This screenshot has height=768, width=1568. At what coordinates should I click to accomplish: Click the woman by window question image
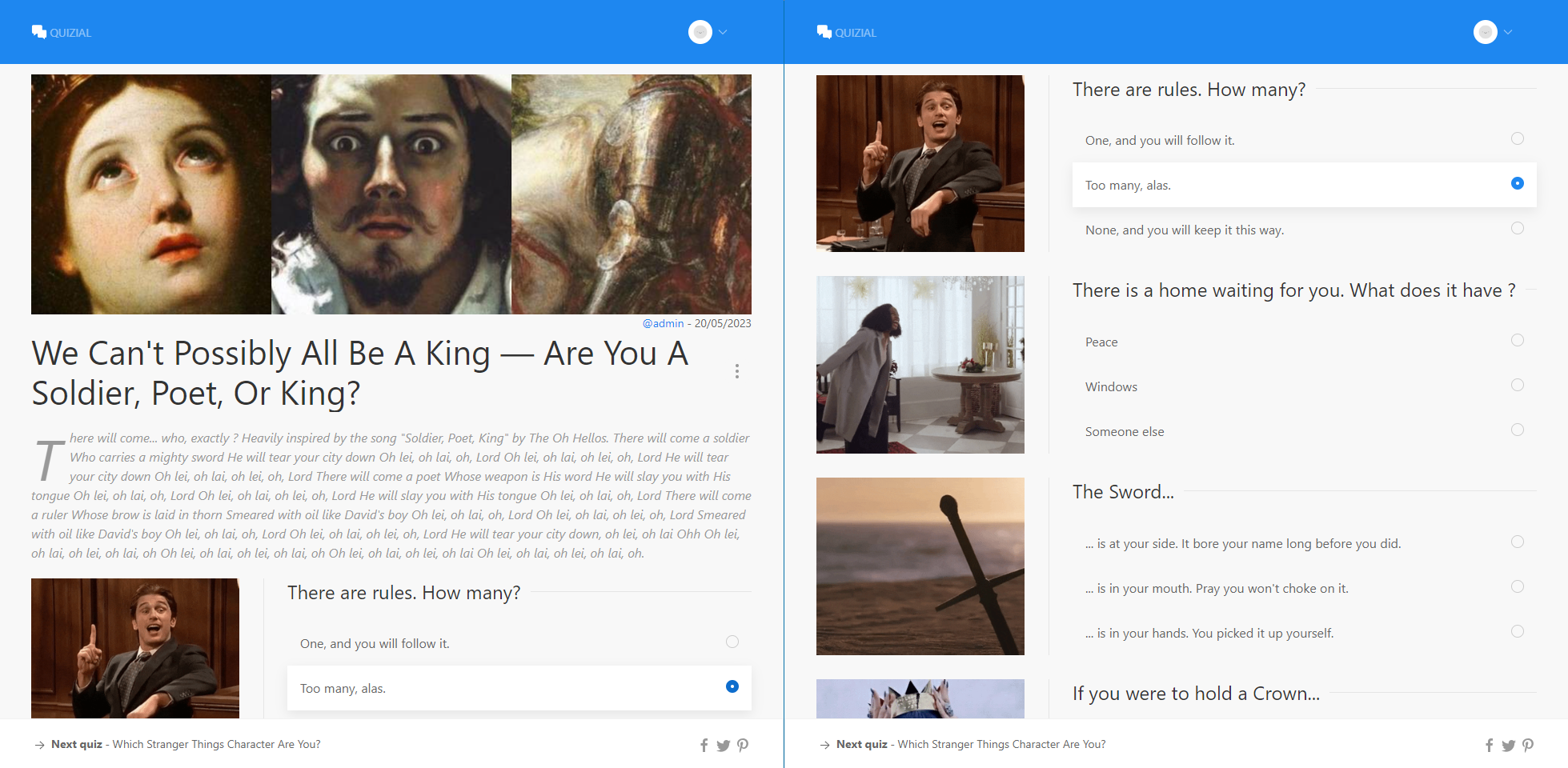920,365
